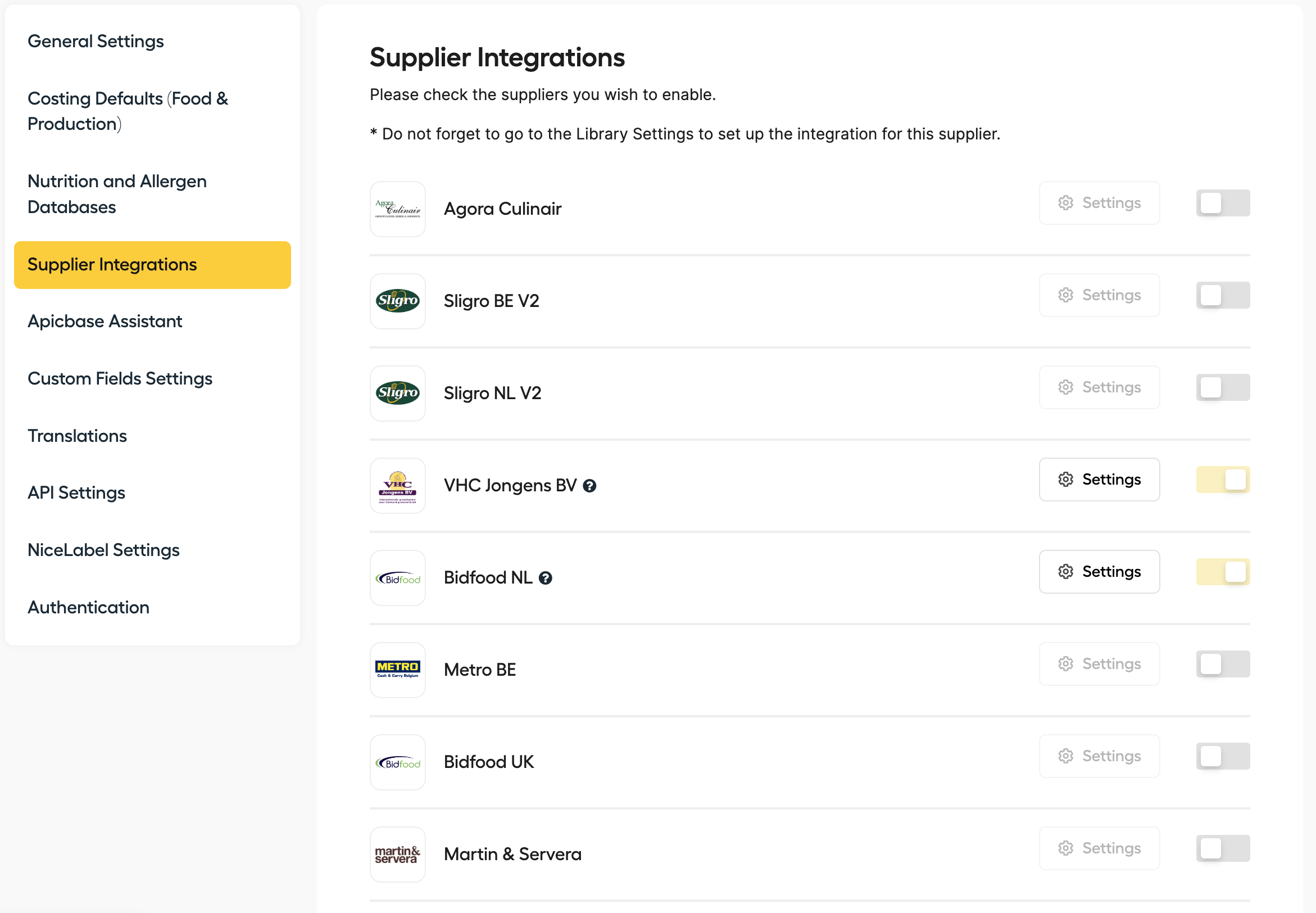
Task: Enable the Metro BE toggle
Action: [1223, 663]
